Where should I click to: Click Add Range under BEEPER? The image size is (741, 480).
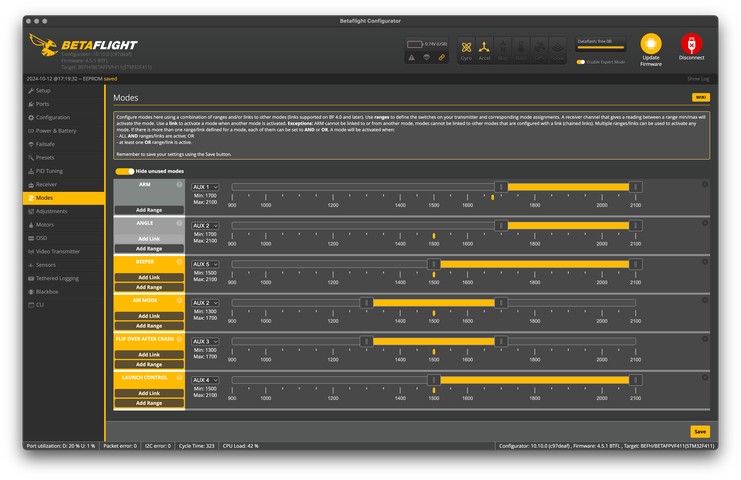pos(149,287)
